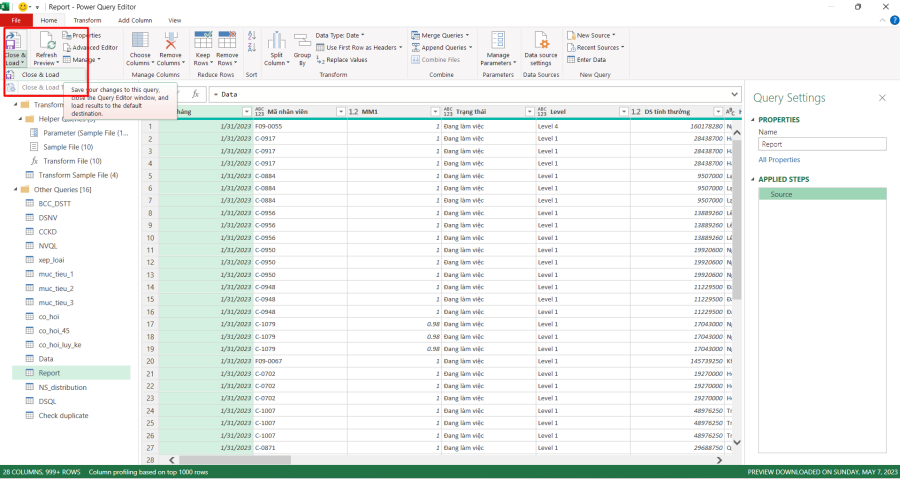Click the fx formula icon
This screenshot has width=900, height=479.
click(196, 94)
